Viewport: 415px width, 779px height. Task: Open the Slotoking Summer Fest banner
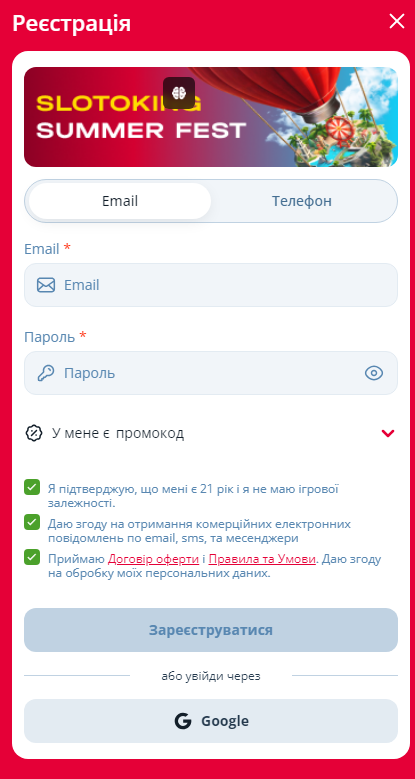[x=211, y=117]
